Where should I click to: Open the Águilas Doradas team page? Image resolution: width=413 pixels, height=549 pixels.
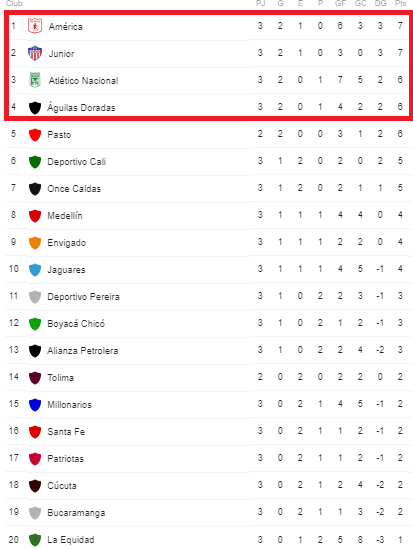[x=81, y=107]
